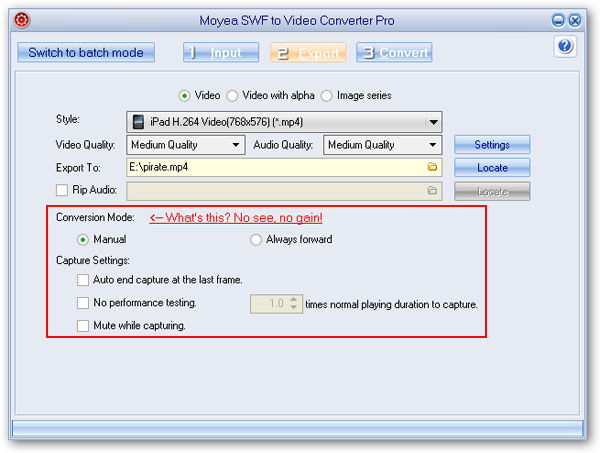
Task: Select Always forward conversion mode
Action: (256, 240)
